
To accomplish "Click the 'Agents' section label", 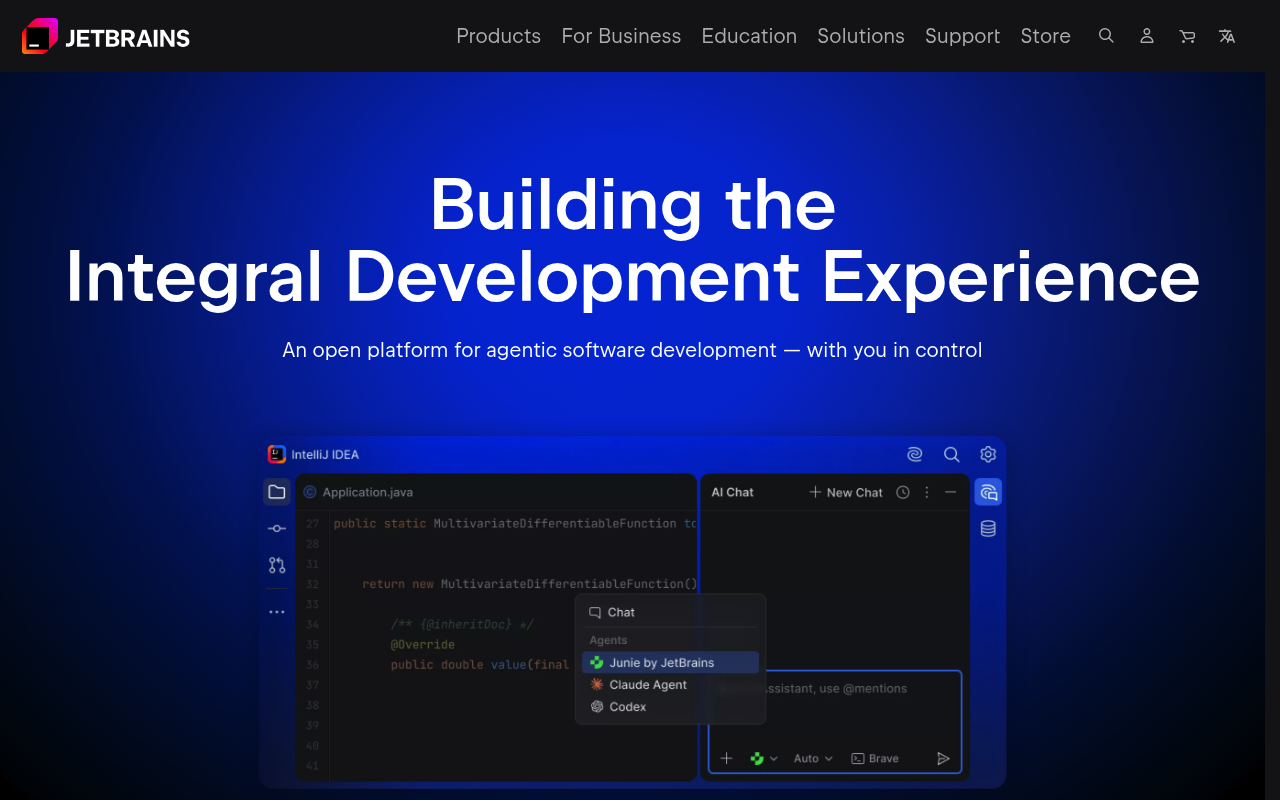I will click(x=608, y=640).
